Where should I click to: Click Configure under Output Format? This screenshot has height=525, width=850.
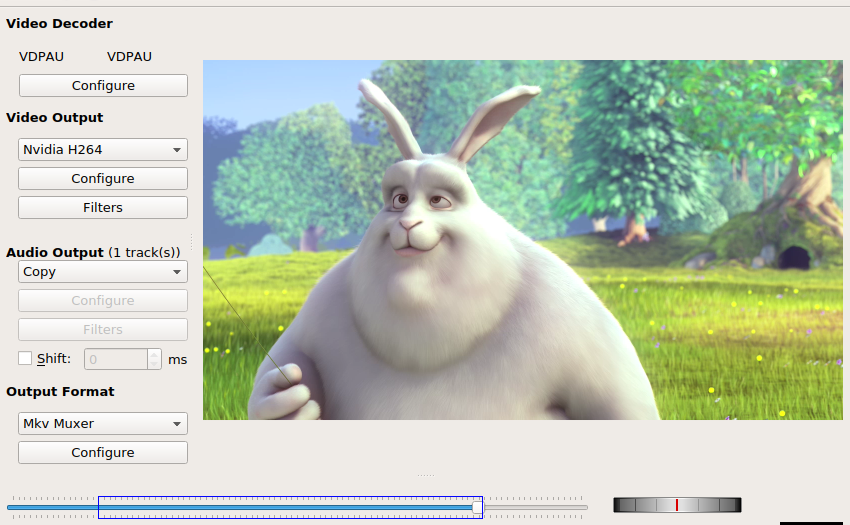point(103,452)
